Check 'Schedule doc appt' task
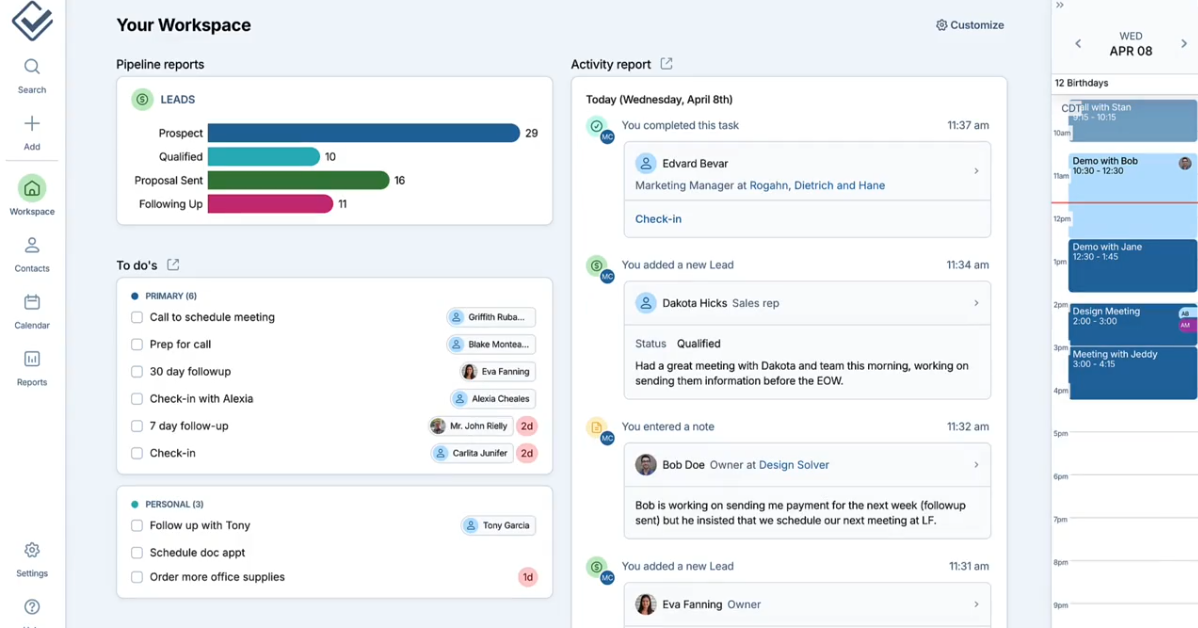Viewport: 1198px width, 628px height. [137, 552]
